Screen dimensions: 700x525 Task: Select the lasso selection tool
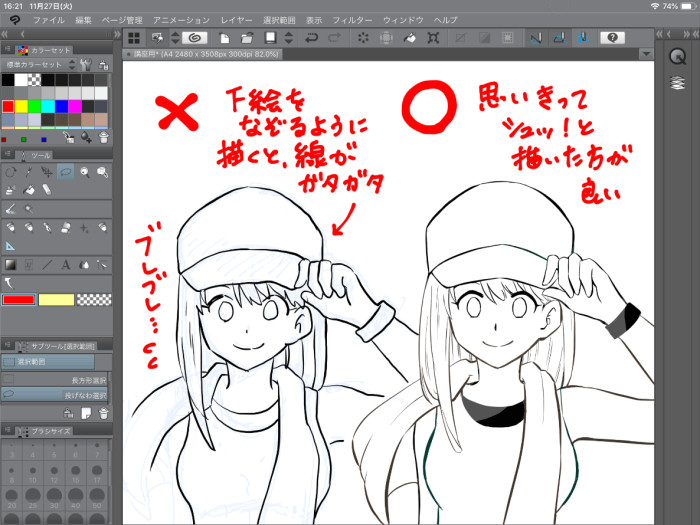pyautogui.click(x=66, y=172)
